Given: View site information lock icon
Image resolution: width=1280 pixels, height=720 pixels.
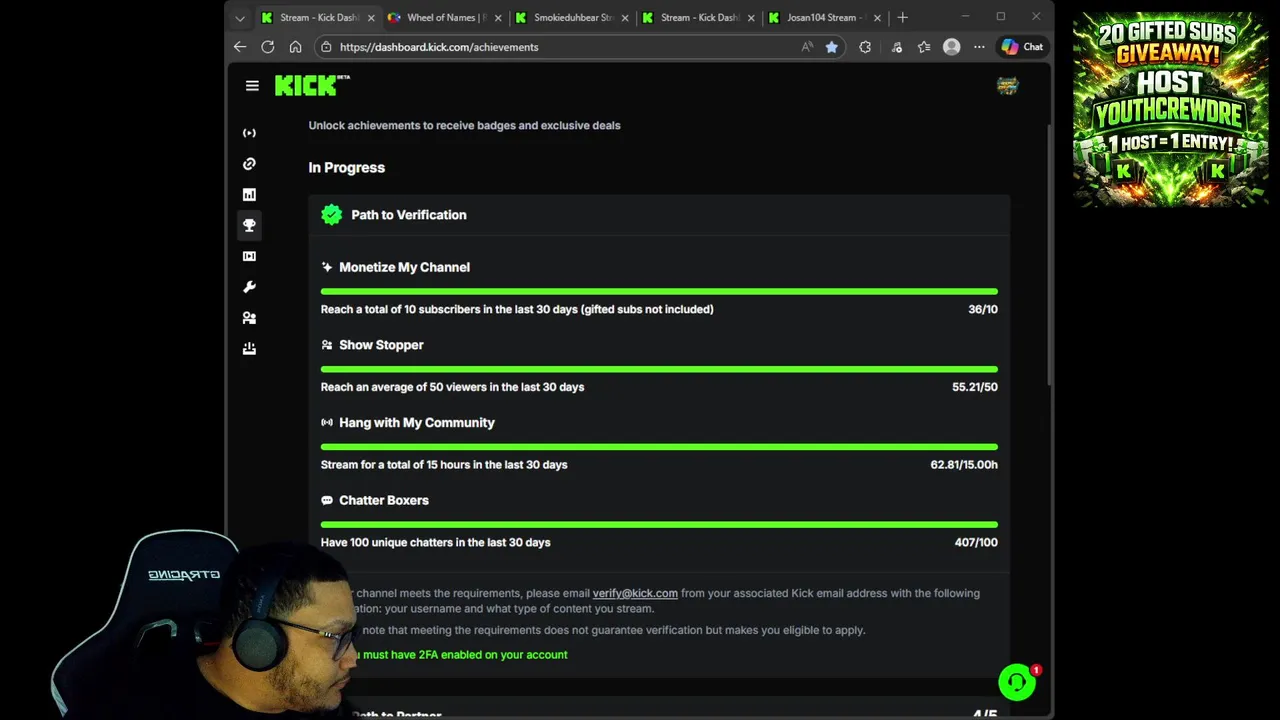Looking at the screenshot, I should coord(326,47).
